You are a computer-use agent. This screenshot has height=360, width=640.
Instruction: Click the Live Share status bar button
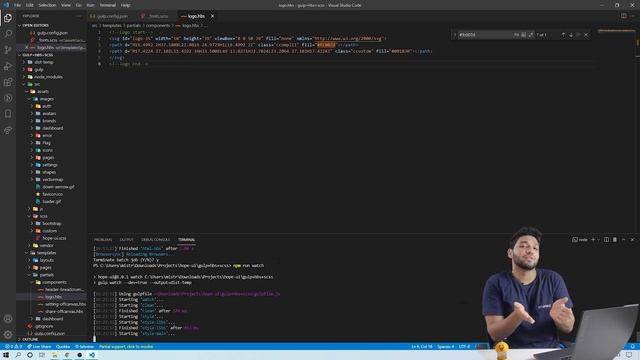point(39,347)
